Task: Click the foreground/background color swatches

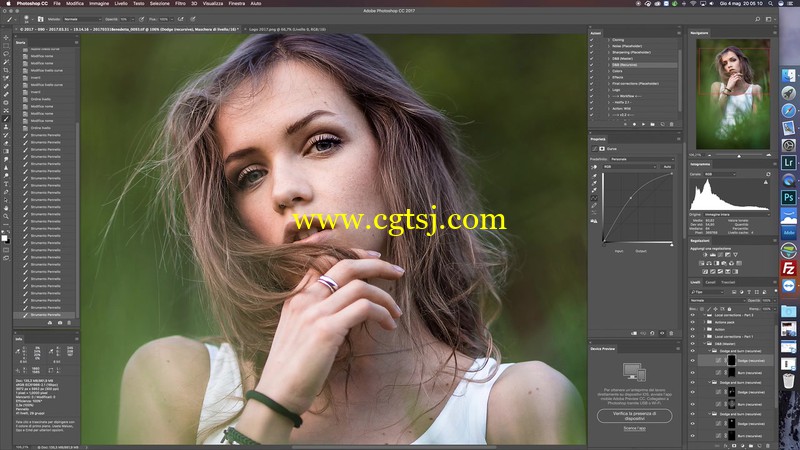Action: (5, 238)
